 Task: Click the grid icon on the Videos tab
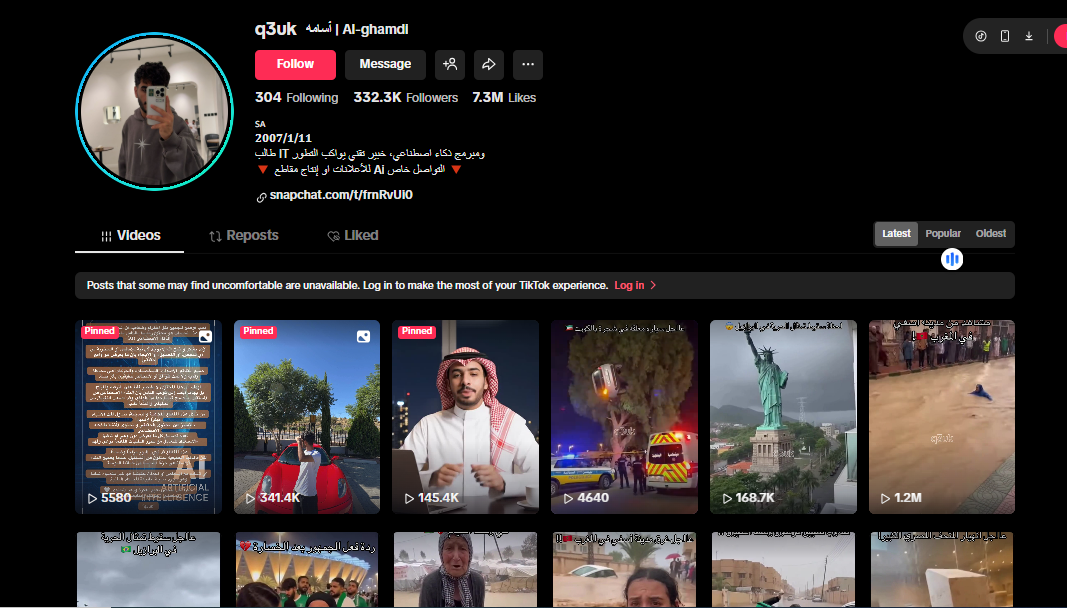106,235
